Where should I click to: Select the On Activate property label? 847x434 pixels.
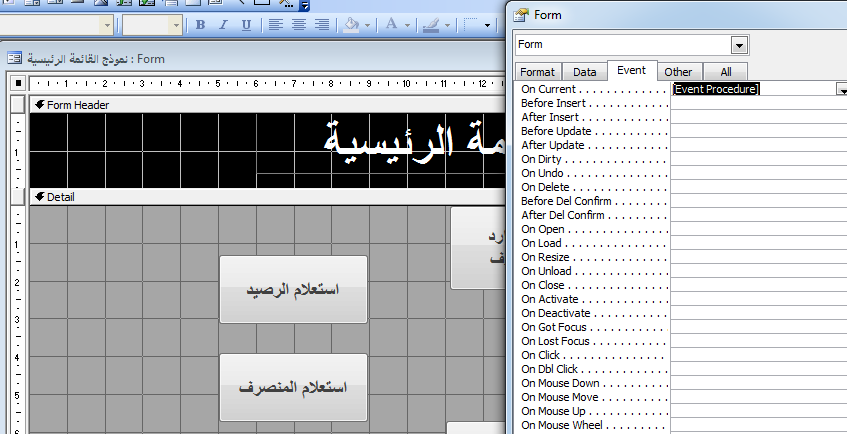[549, 299]
